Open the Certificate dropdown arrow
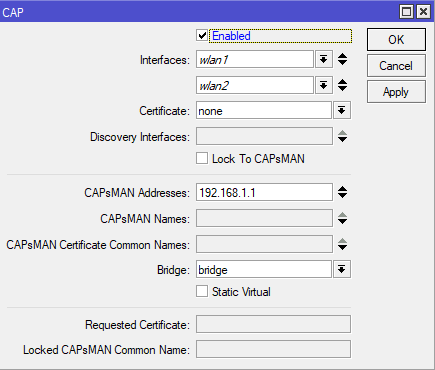The image size is (435, 370). [x=342, y=110]
